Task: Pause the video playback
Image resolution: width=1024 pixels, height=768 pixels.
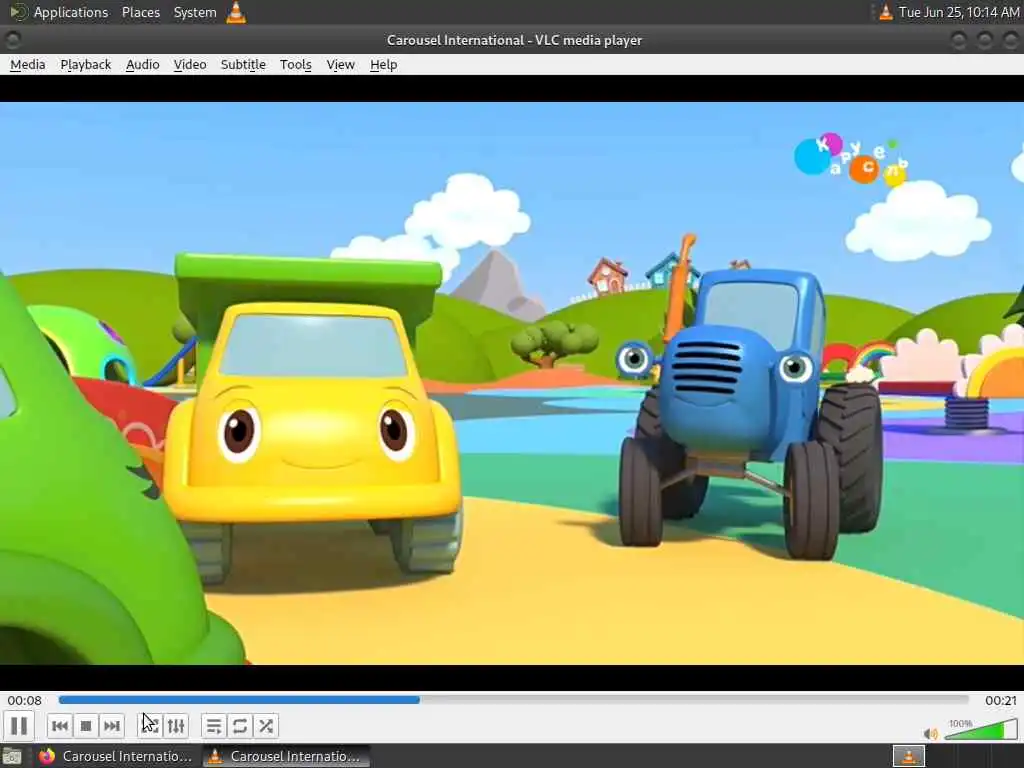Action: click(x=19, y=726)
